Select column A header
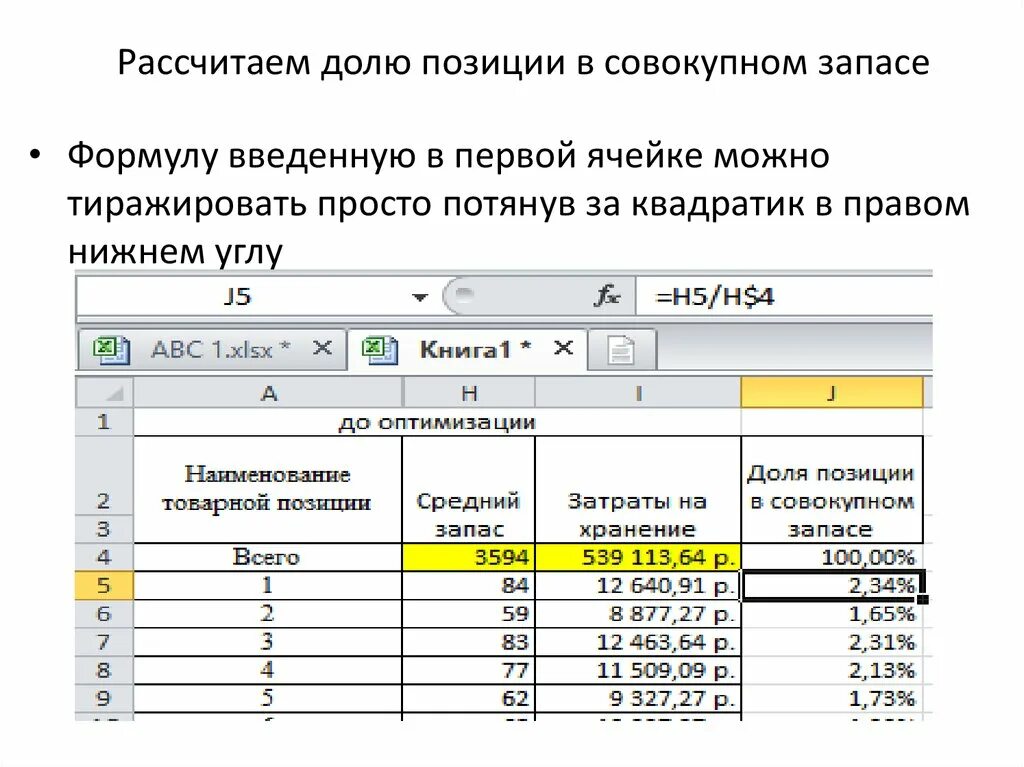This screenshot has height=767, width=1024. [268, 393]
